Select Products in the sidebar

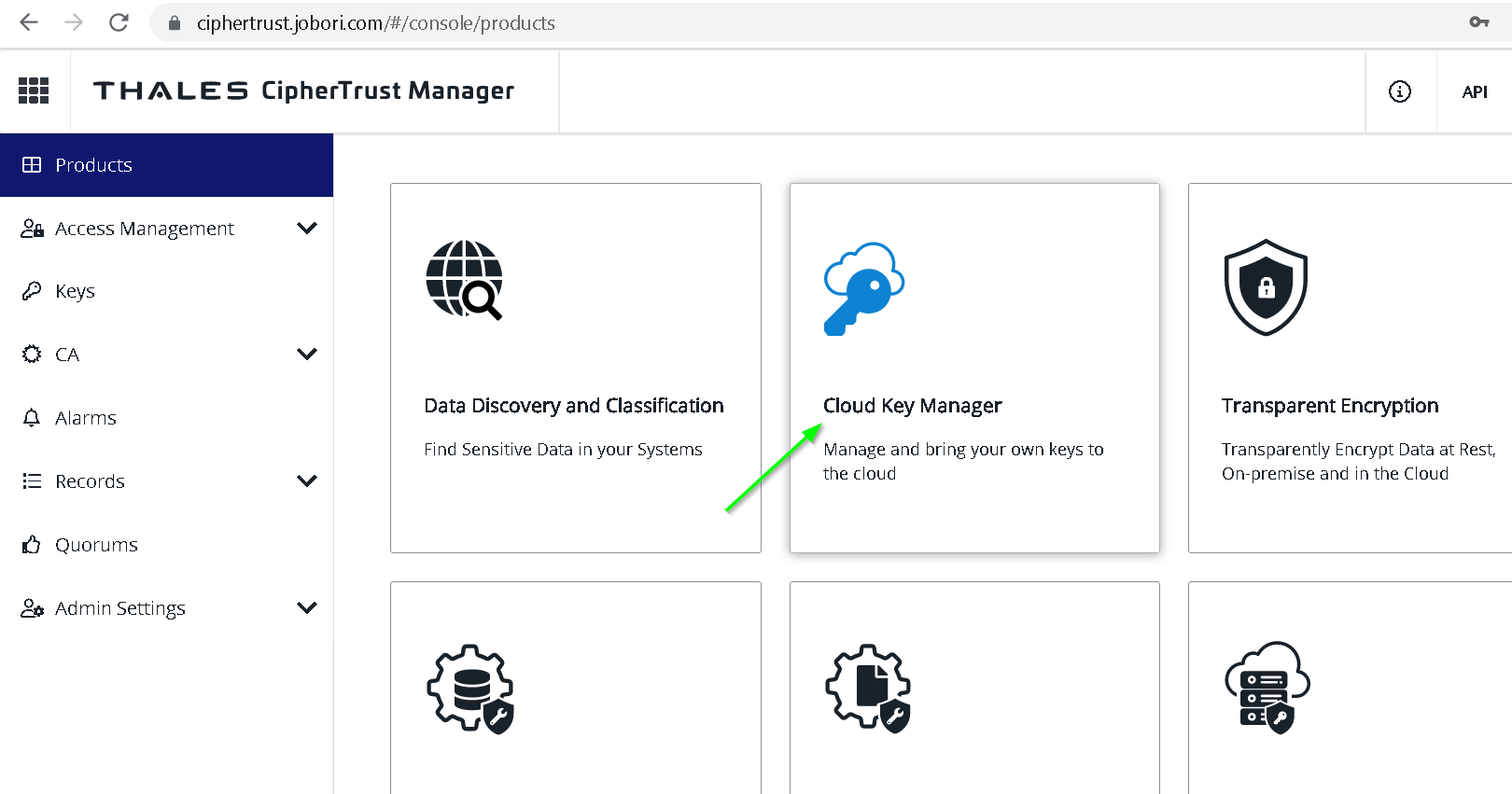pyautogui.click(x=166, y=165)
